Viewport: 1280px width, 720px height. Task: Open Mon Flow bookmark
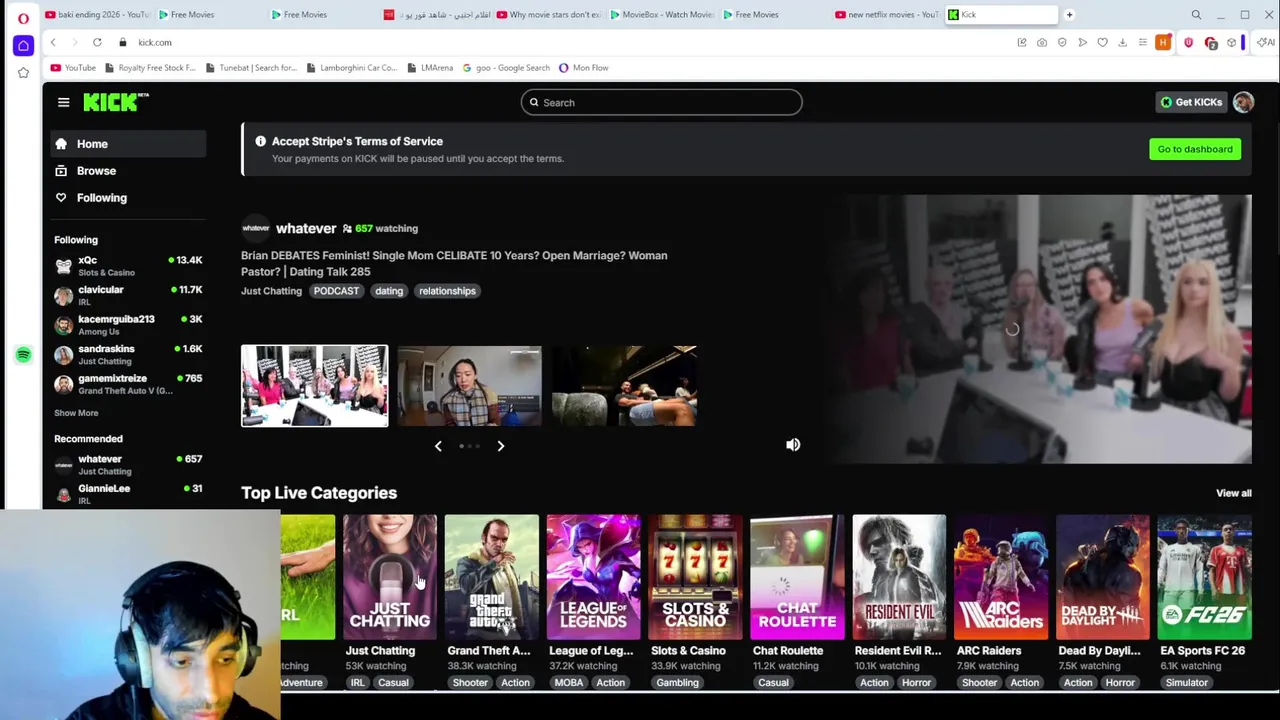[x=583, y=68]
